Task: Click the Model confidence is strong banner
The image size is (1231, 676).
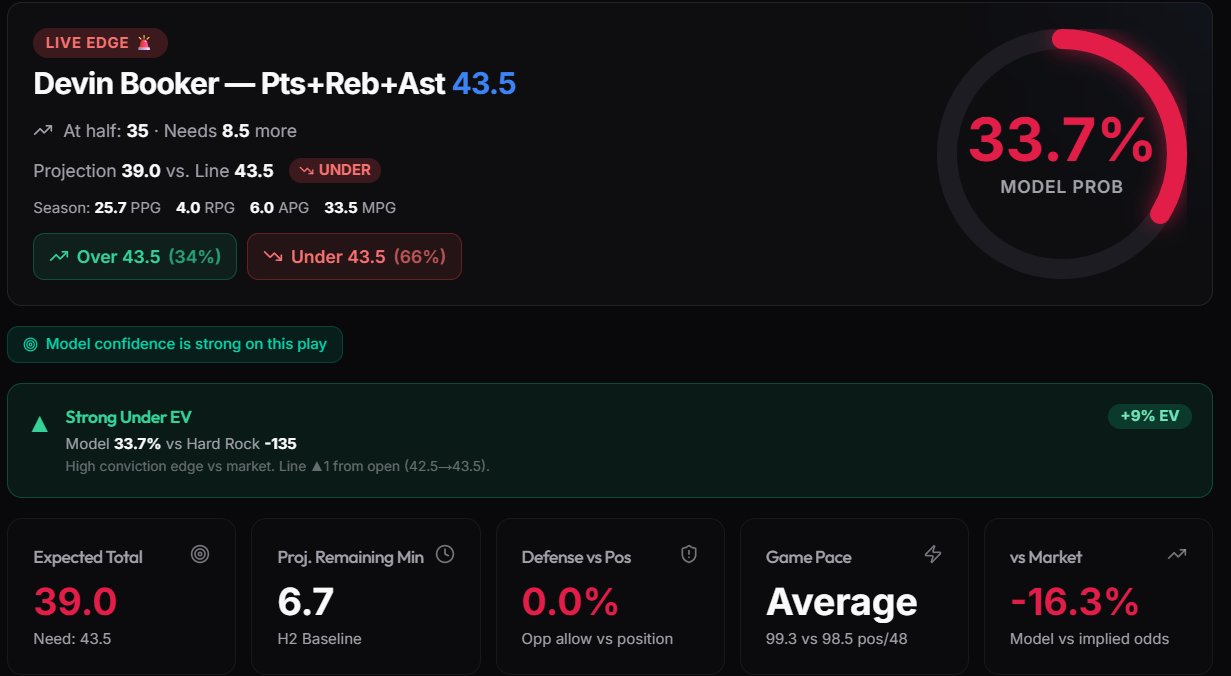Action: coord(175,344)
